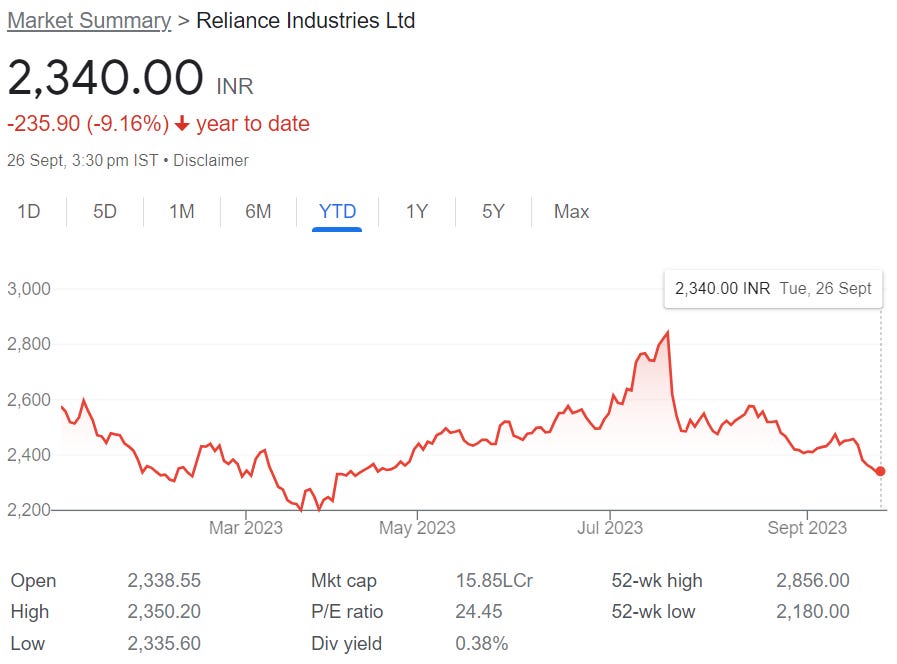The height and width of the screenshot is (664, 897).
Task: Click the Low value 2,335.60
Action: [x=164, y=643]
